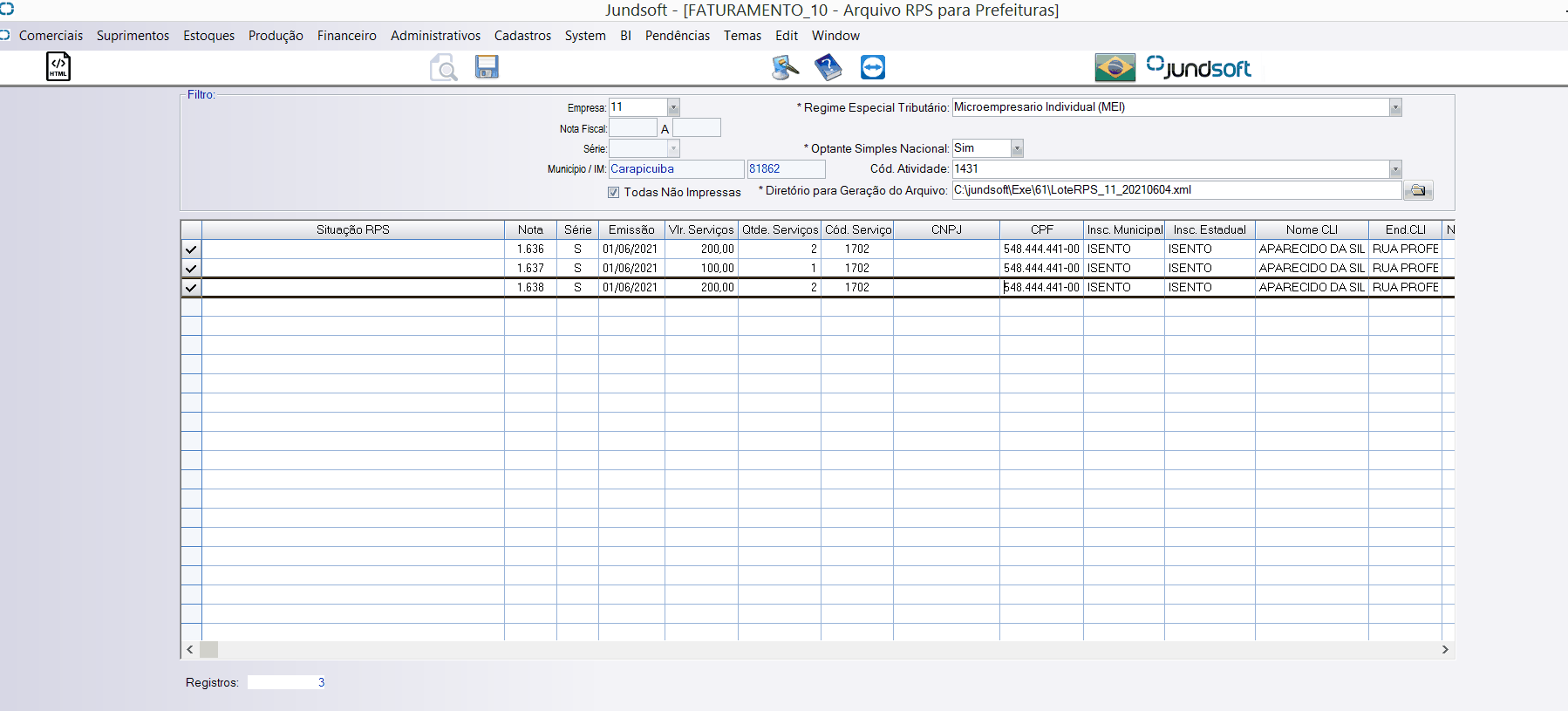
Task: Open the Pendências menu
Action: point(678,36)
